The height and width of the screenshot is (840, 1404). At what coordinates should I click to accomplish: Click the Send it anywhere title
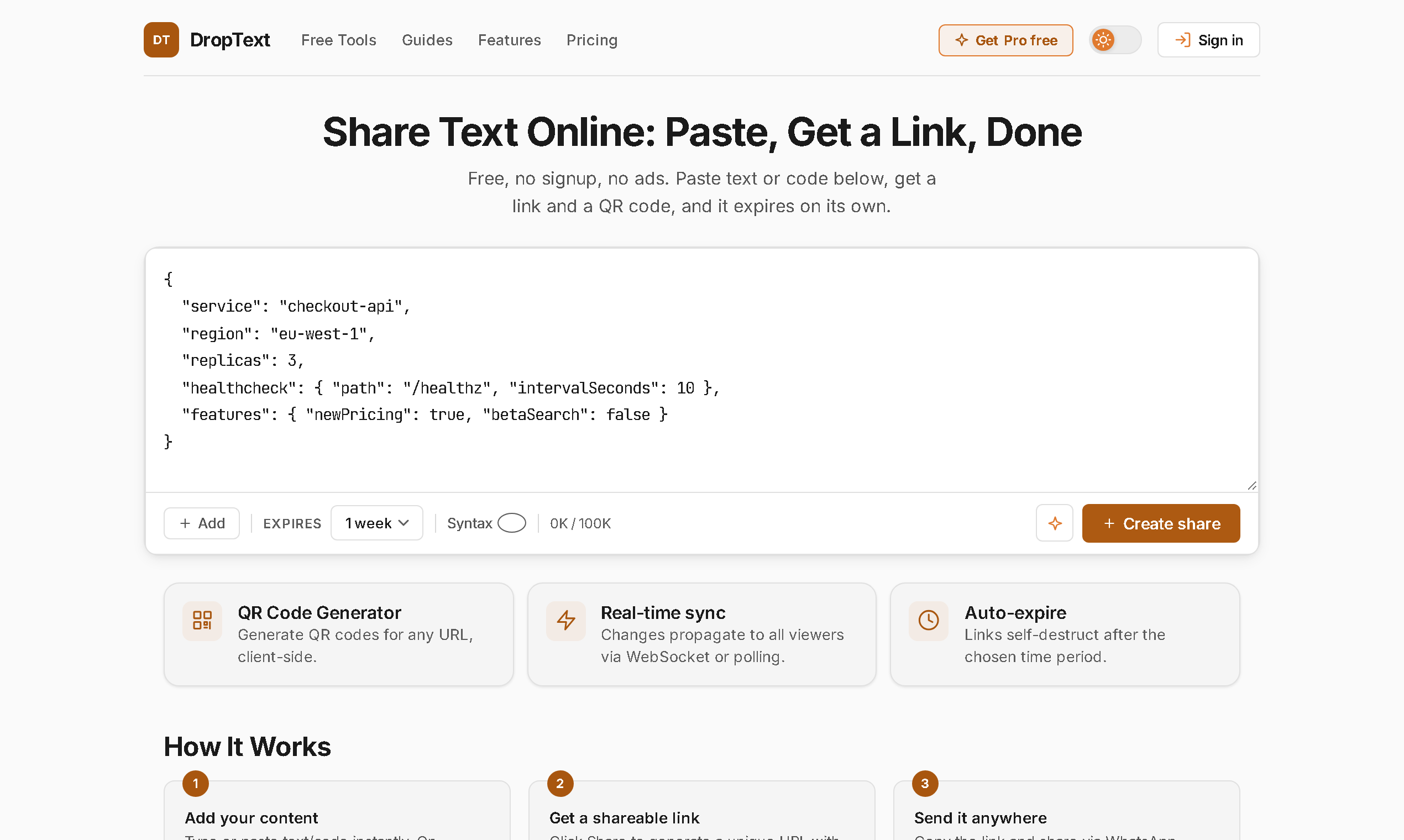coord(981,818)
